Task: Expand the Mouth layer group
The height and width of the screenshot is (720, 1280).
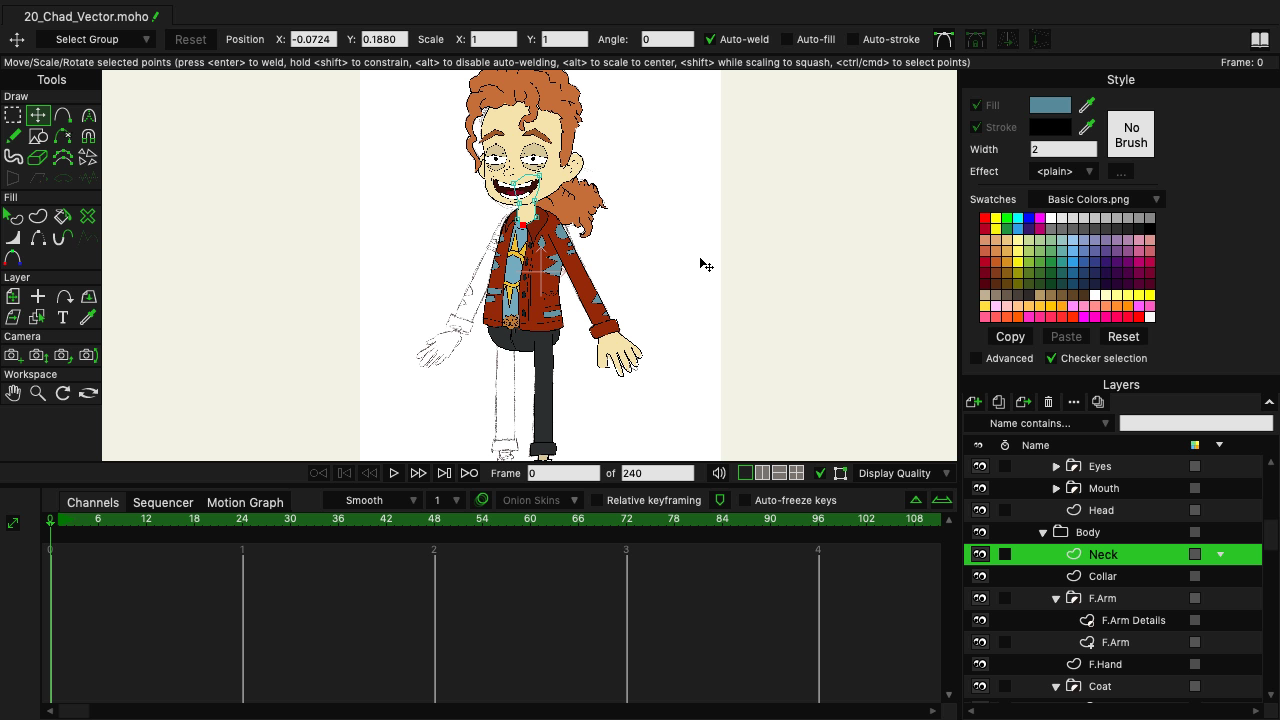Action: tap(1056, 488)
